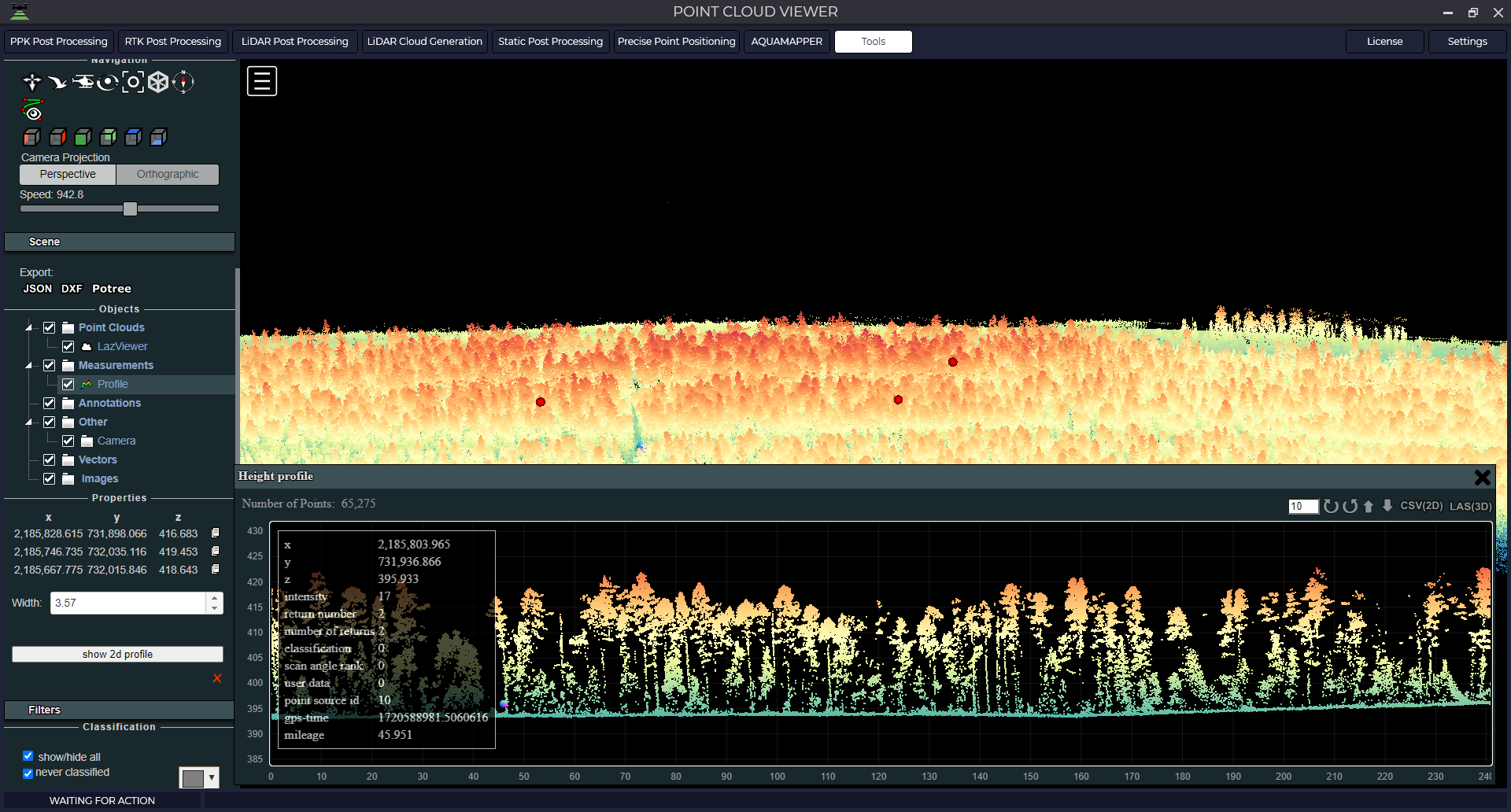Screen dimensions: 1511x812
Task: Select Perspective camera projection
Action: tap(68, 174)
